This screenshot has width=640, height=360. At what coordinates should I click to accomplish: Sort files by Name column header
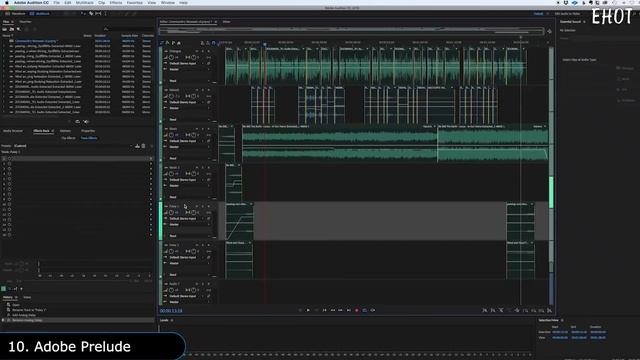point(7,36)
